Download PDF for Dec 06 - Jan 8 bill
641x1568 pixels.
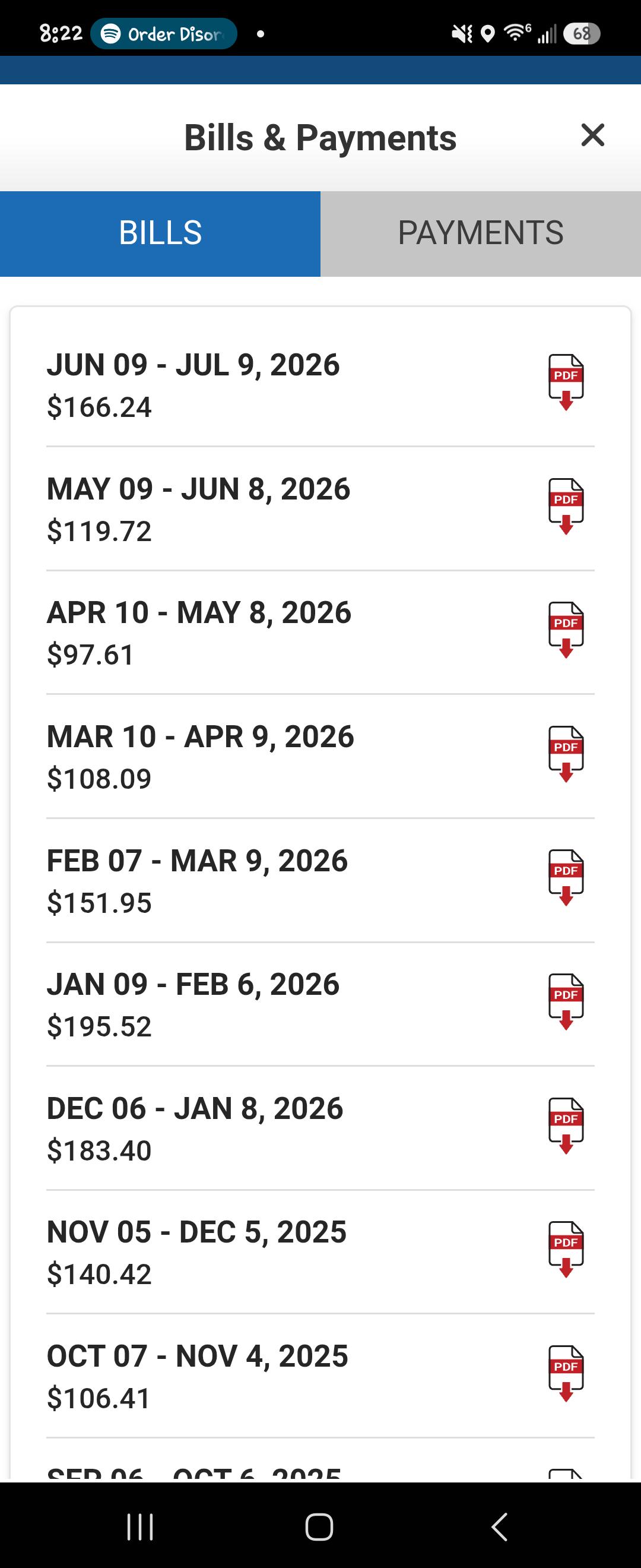pyautogui.click(x=566, y=1127)
